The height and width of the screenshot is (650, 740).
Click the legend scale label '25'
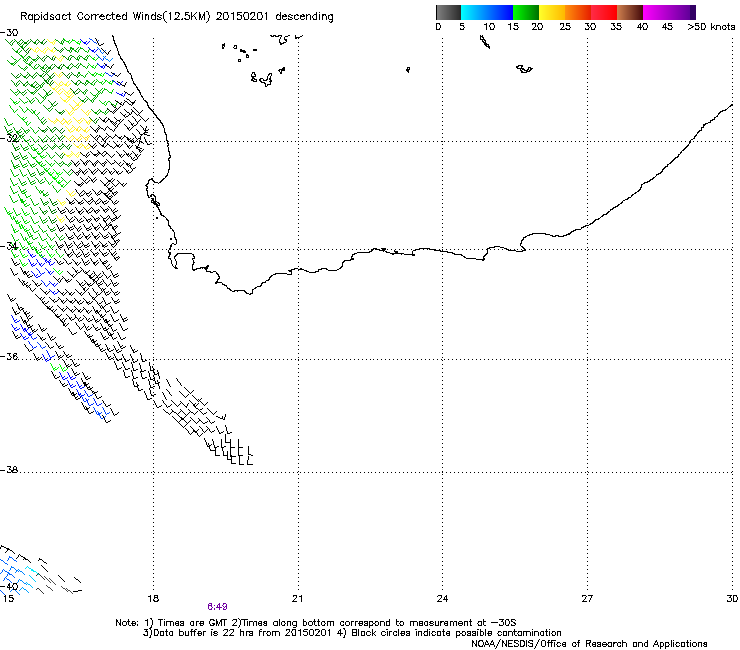coord(565,27)
